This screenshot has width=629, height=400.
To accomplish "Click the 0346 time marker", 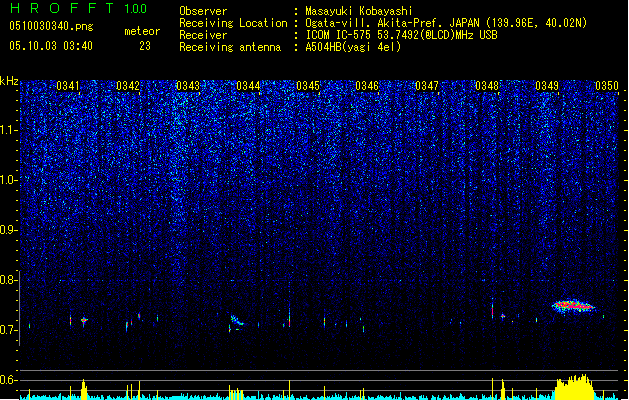I will coord(367,86).
